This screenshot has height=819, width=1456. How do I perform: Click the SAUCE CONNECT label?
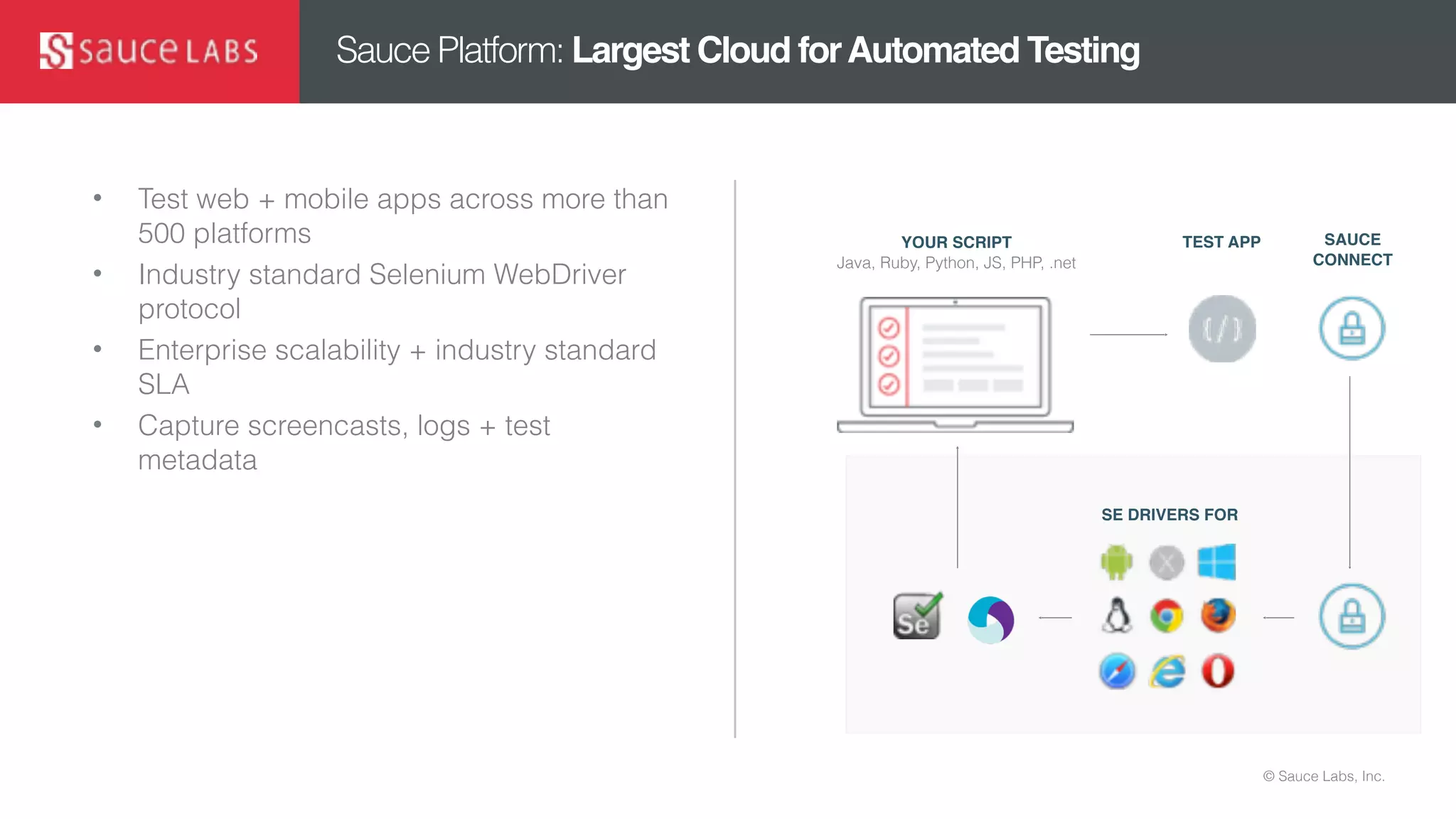click(x=1352, y=250)
